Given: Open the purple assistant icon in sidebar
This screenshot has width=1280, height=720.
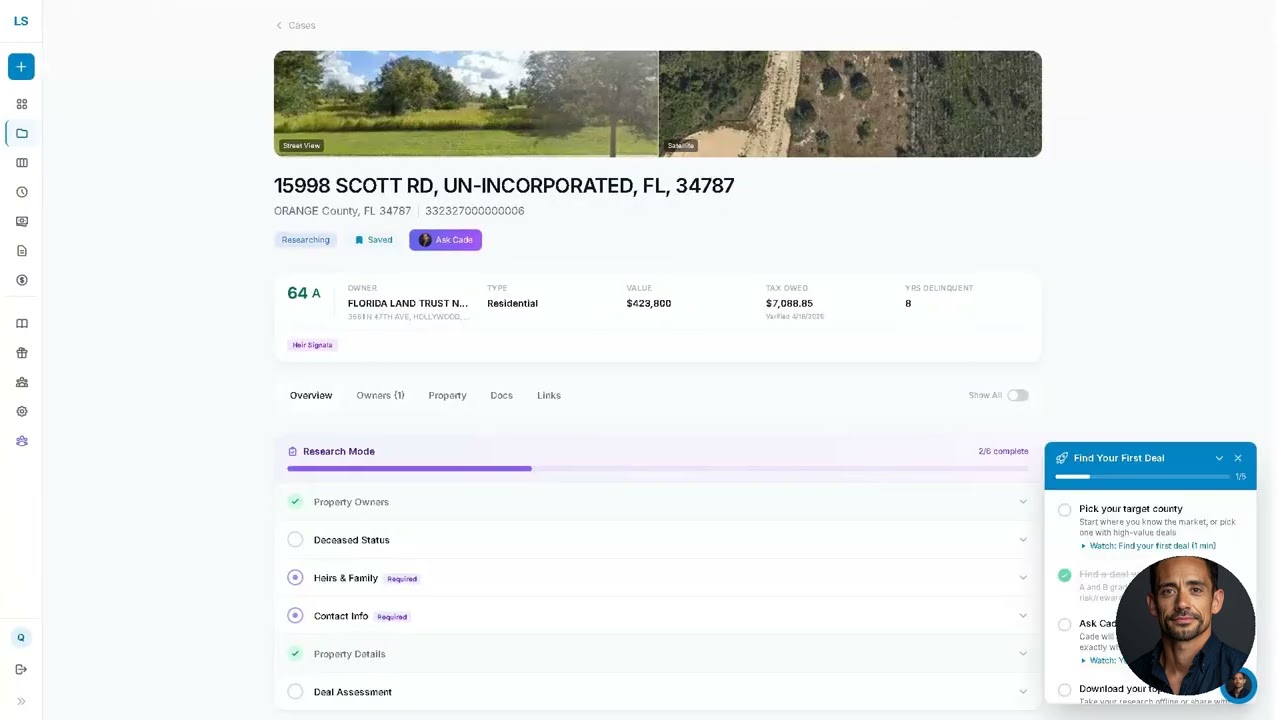Looking at the screenshot, I should tap(22, 441).
